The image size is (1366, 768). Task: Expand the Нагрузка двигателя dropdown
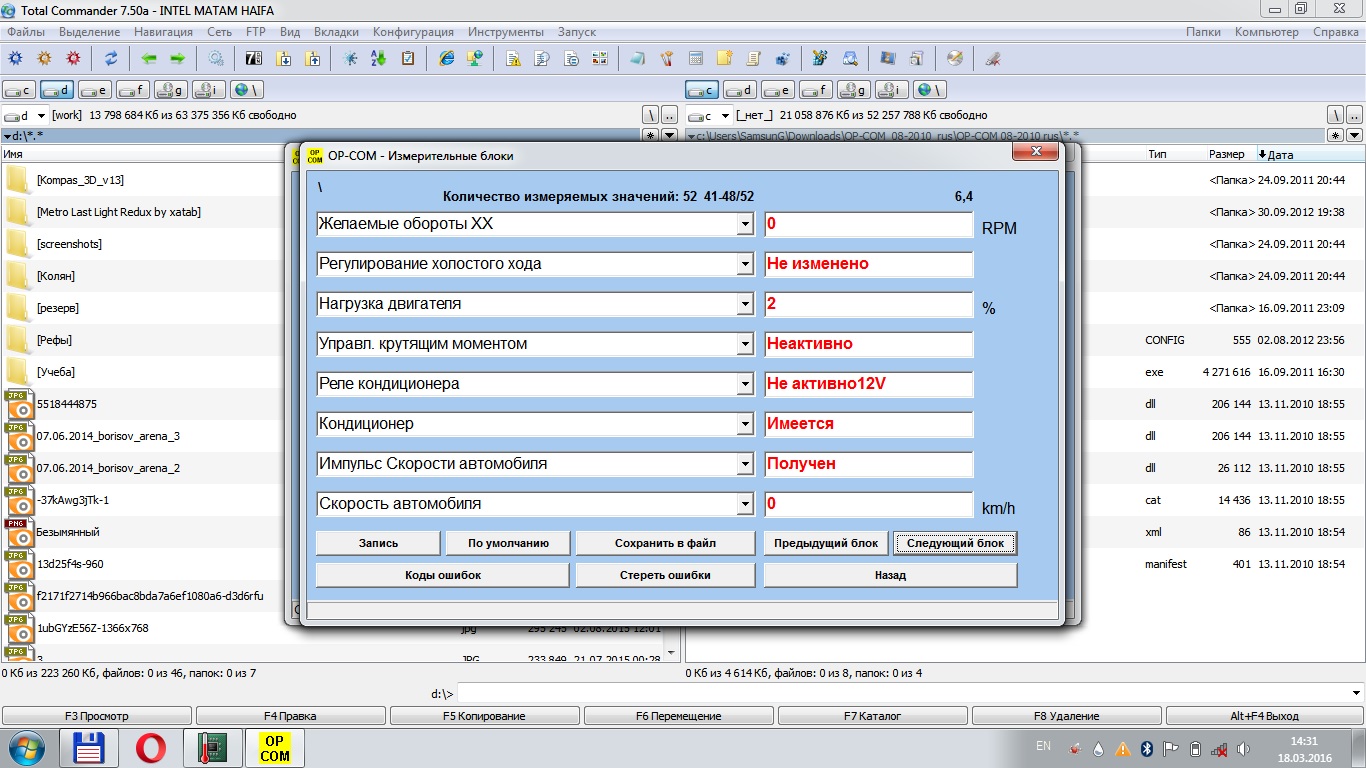tap(745, 304)
